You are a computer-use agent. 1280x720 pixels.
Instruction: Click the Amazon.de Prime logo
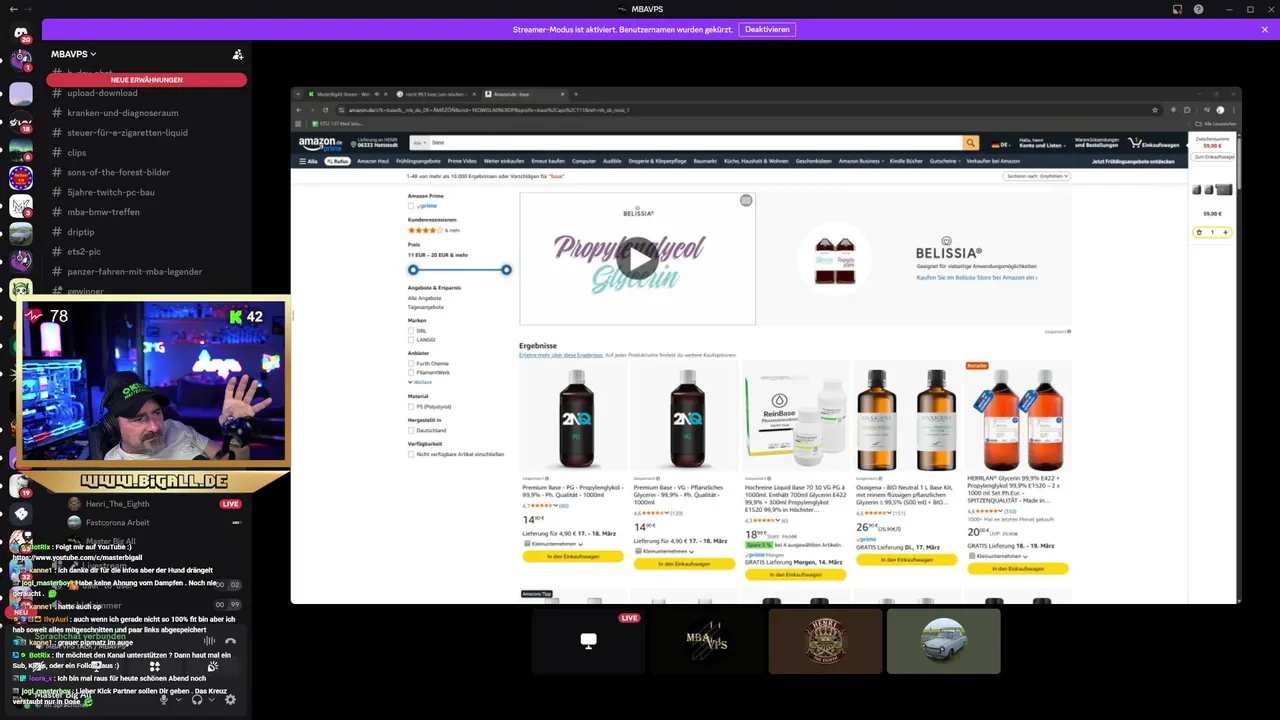pos(320,143)
